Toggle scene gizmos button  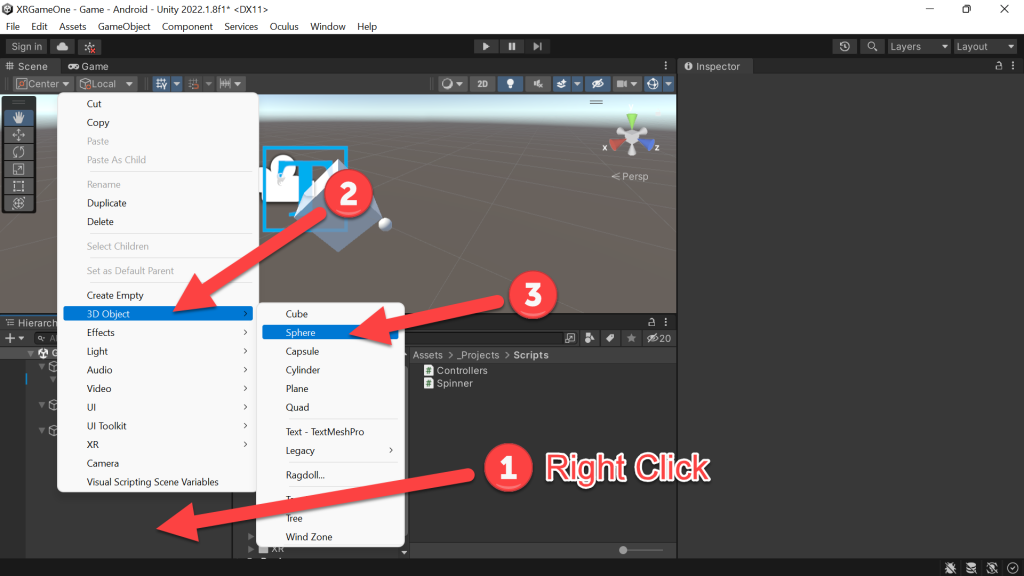pyautogui.click(x=652, y=84)
